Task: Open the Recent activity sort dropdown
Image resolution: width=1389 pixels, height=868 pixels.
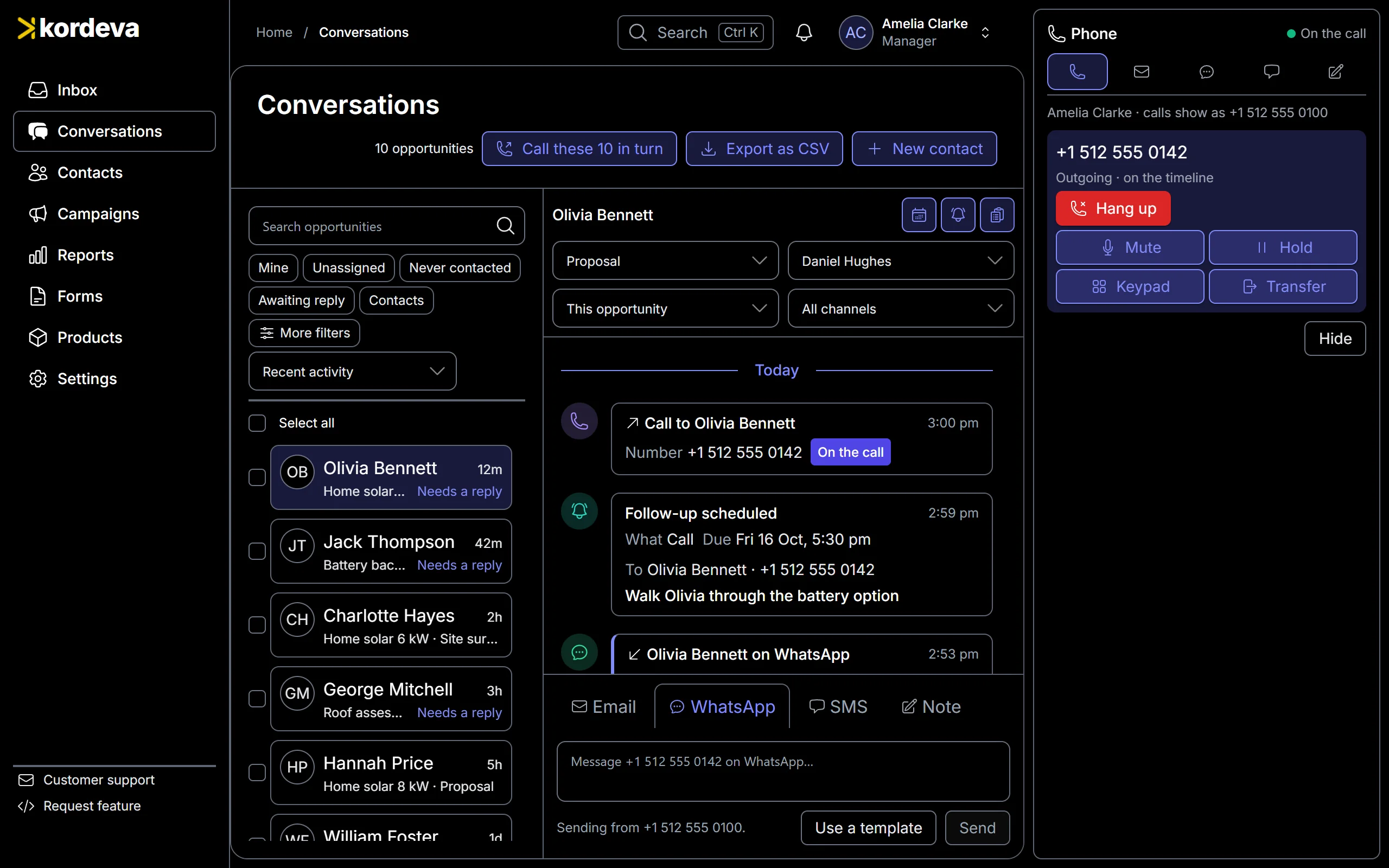Action: click(x=353, y=372)
